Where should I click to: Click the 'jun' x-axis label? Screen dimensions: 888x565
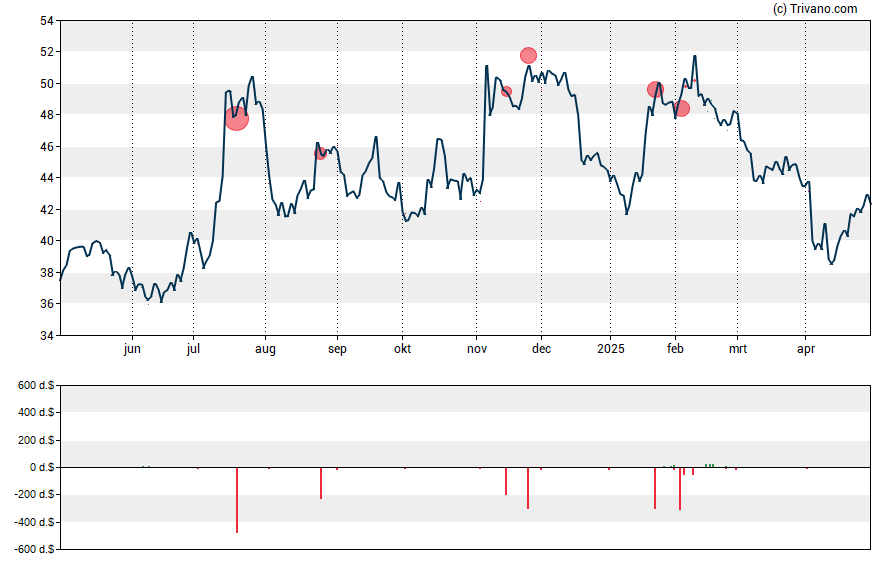click(x=132, y=349)
